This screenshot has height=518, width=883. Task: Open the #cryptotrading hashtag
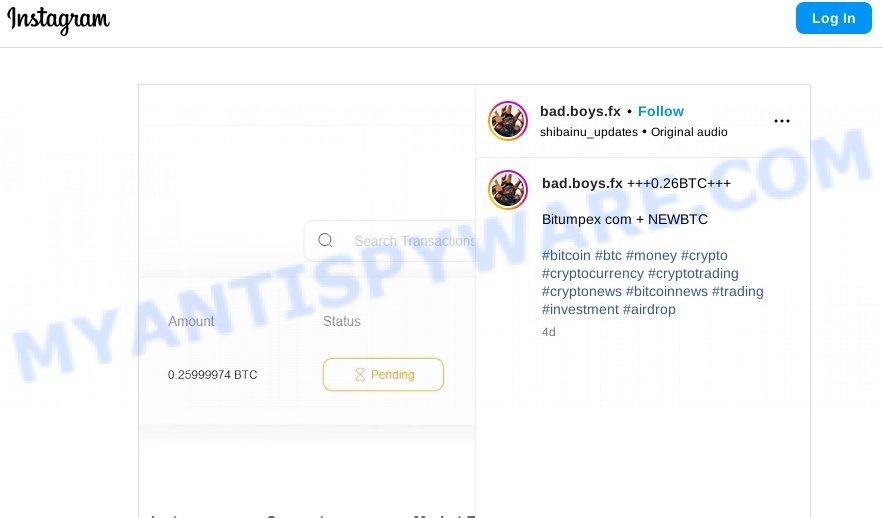pos(693,273)
